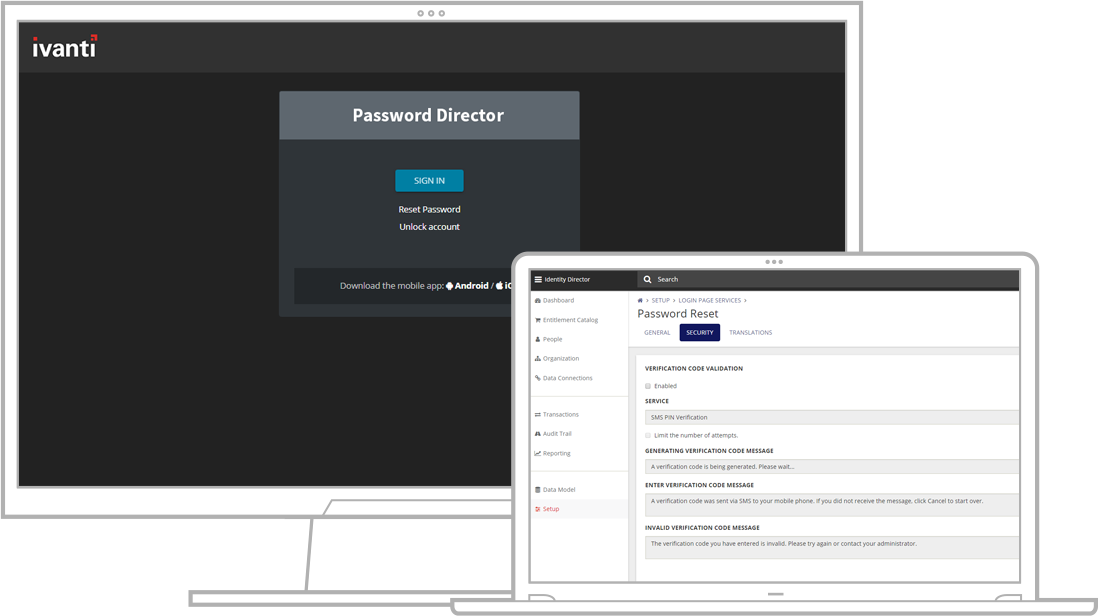Select Reporting in the sidebar
Viewport: 1098px width, 616px height.
click(553, 454)
